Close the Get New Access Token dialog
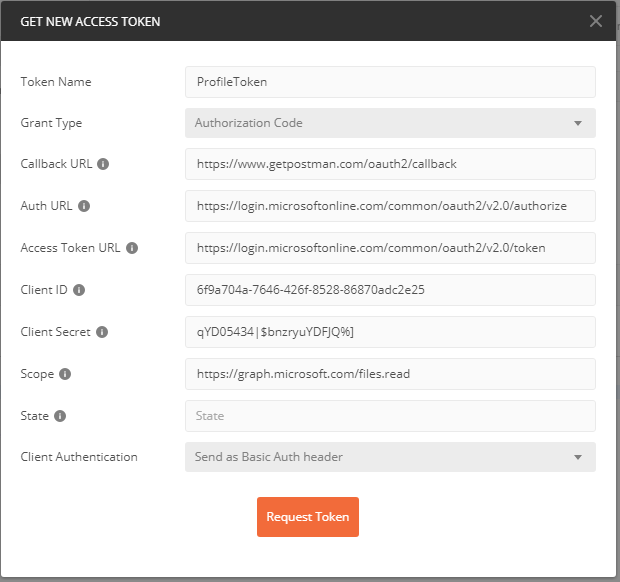The image size is (620, 582). pyautogui.click(x=595, y=21)
